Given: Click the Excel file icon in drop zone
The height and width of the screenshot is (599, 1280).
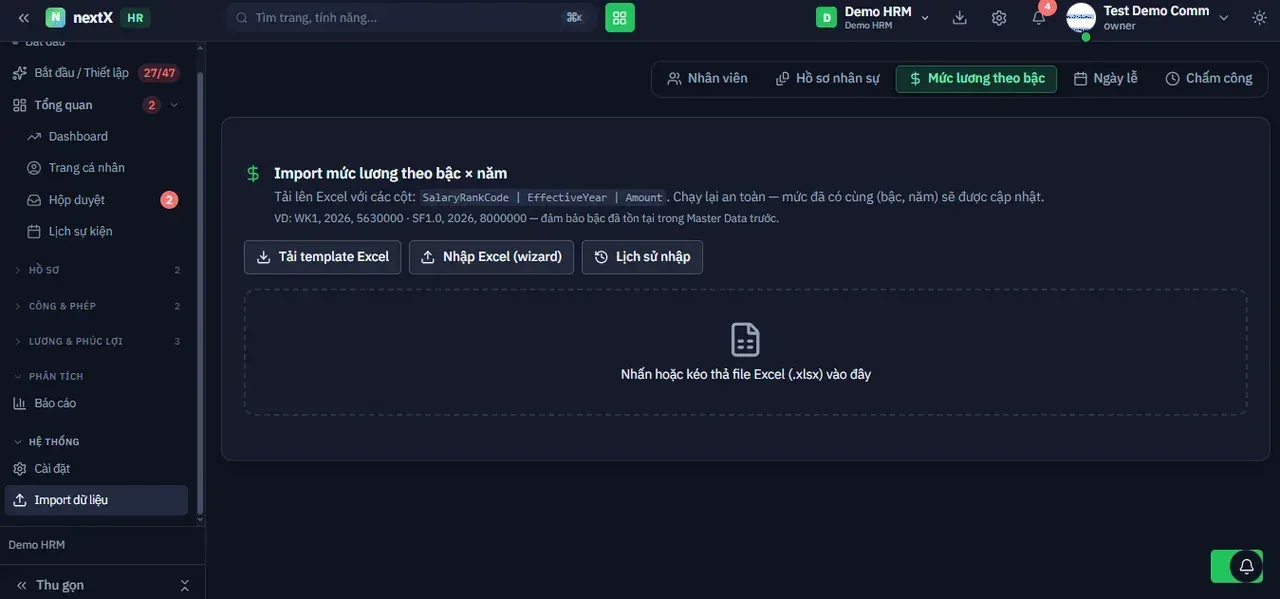Looking at the screenshot, I should [x=745, y=340].
